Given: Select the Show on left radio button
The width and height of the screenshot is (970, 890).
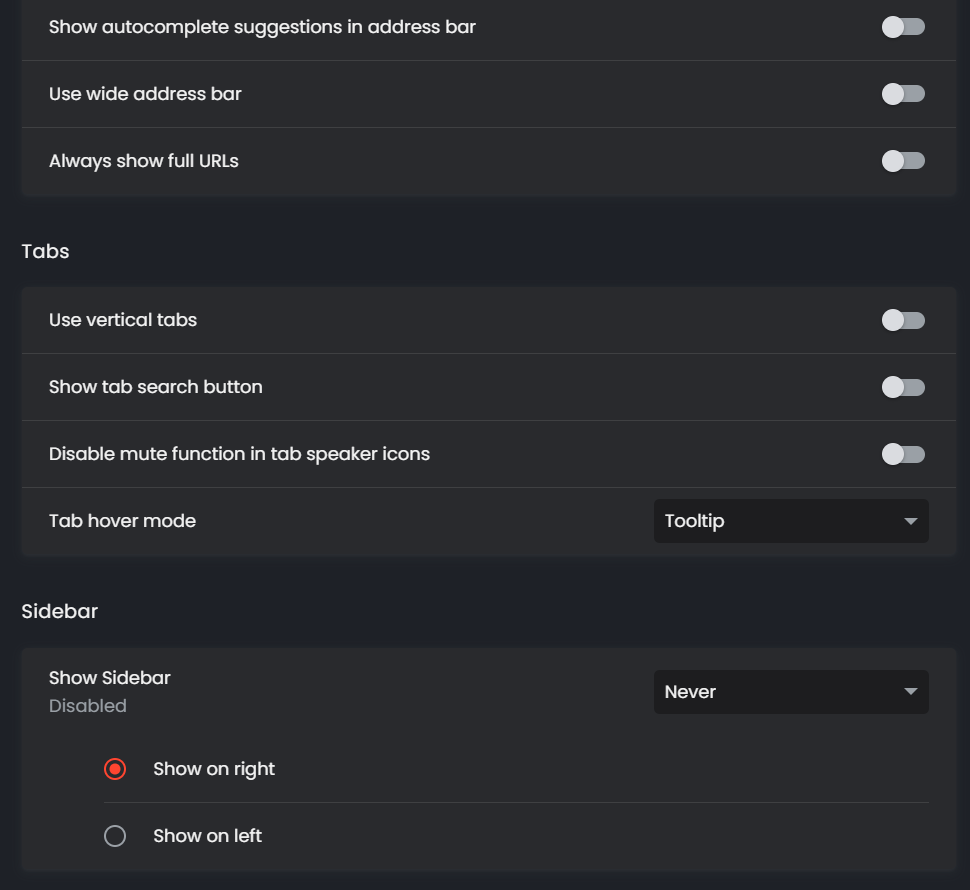Looking at the screenshot, I should click(x=115, y=836).
